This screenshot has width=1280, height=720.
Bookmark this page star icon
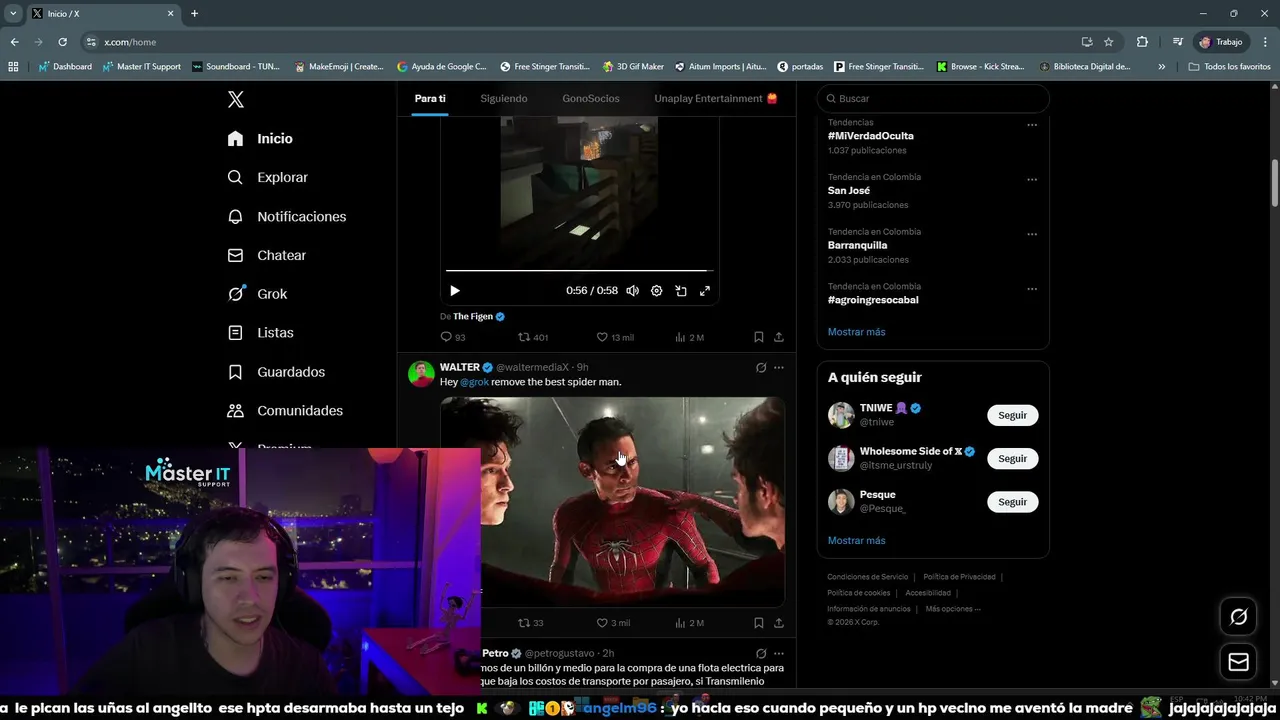tap(1108, 42)
